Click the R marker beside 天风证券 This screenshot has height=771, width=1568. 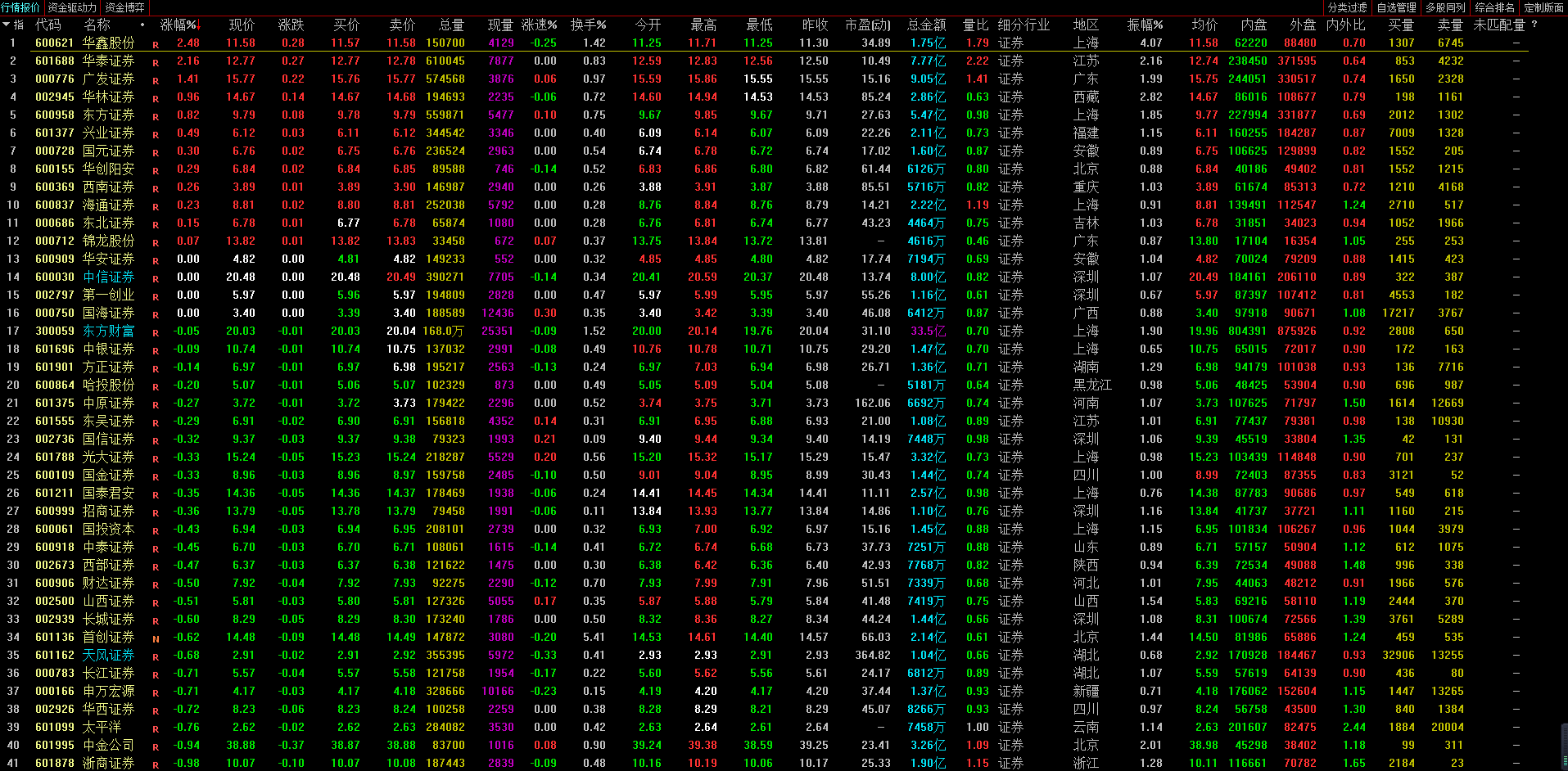tap(156, 656)
